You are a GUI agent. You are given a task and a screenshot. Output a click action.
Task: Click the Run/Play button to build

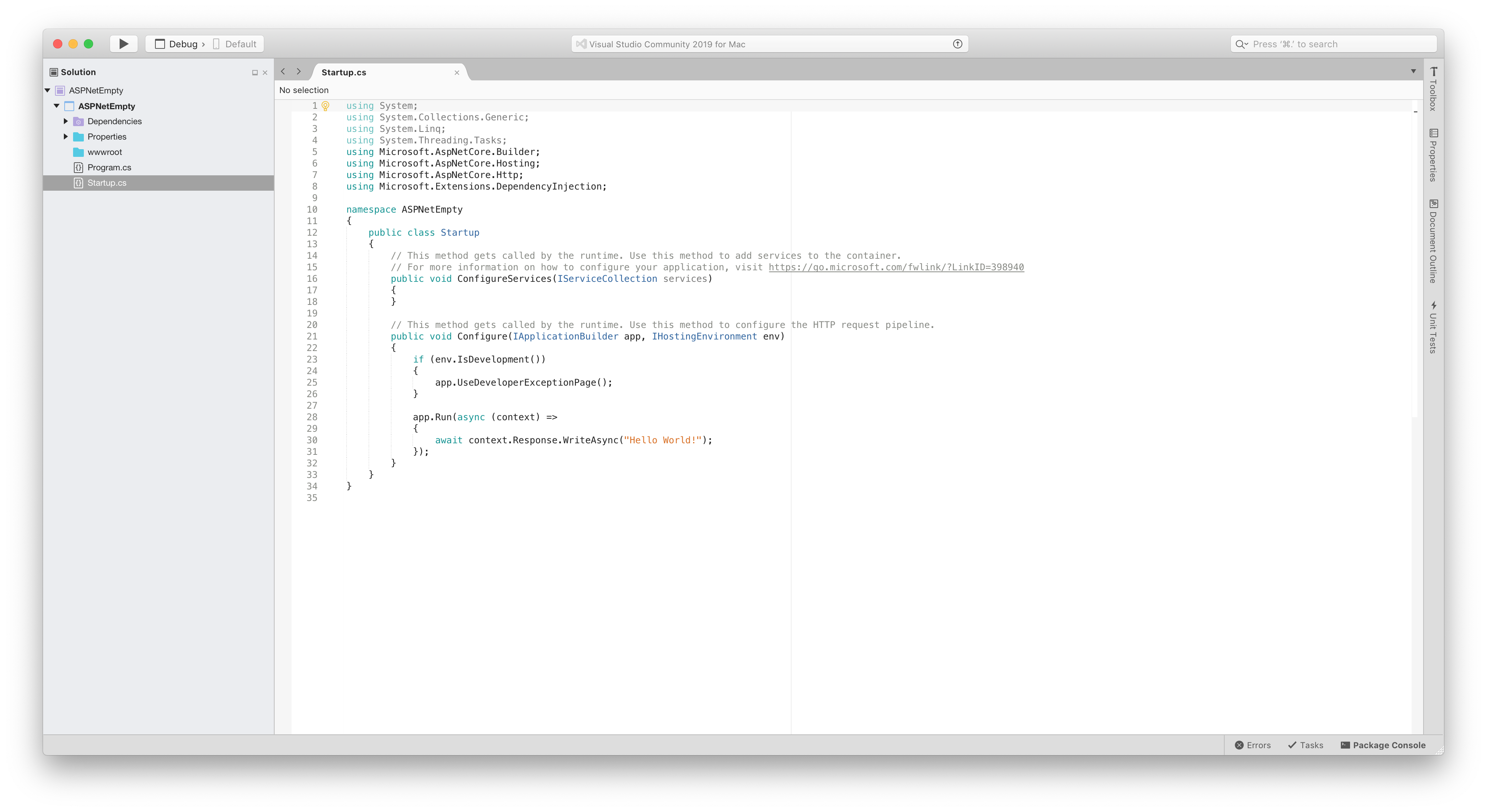123,44
